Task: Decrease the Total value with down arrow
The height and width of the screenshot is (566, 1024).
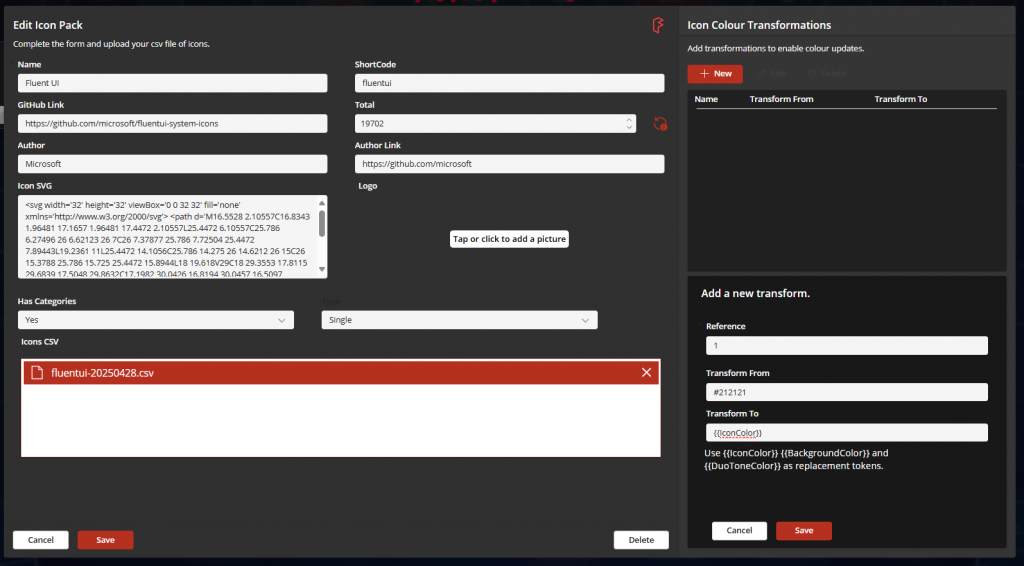Action: 629,128
